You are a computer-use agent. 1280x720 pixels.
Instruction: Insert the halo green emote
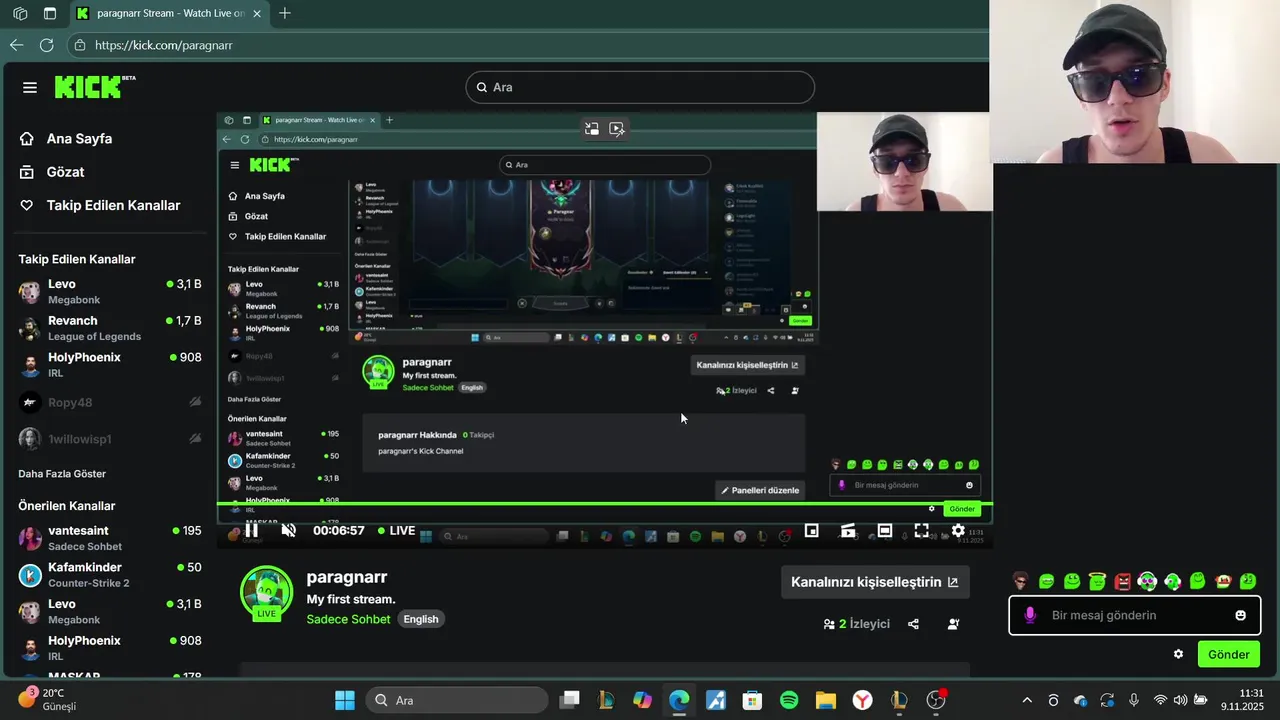point(1097,581)
